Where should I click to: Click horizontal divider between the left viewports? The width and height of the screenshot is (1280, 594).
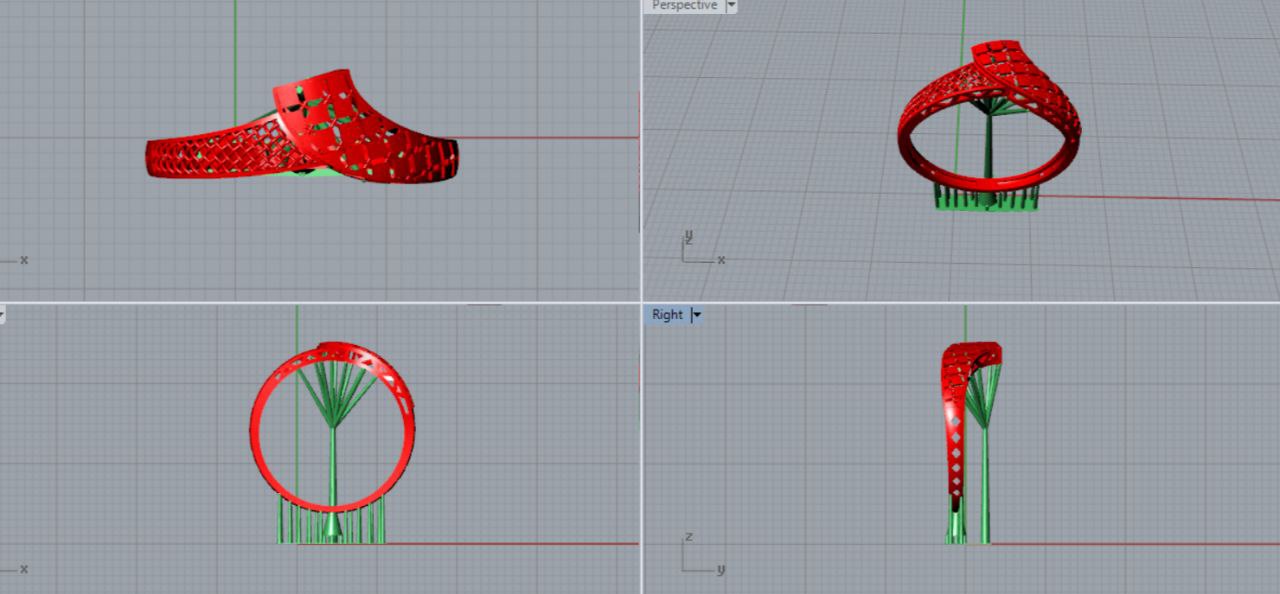(x=320, y=302)
